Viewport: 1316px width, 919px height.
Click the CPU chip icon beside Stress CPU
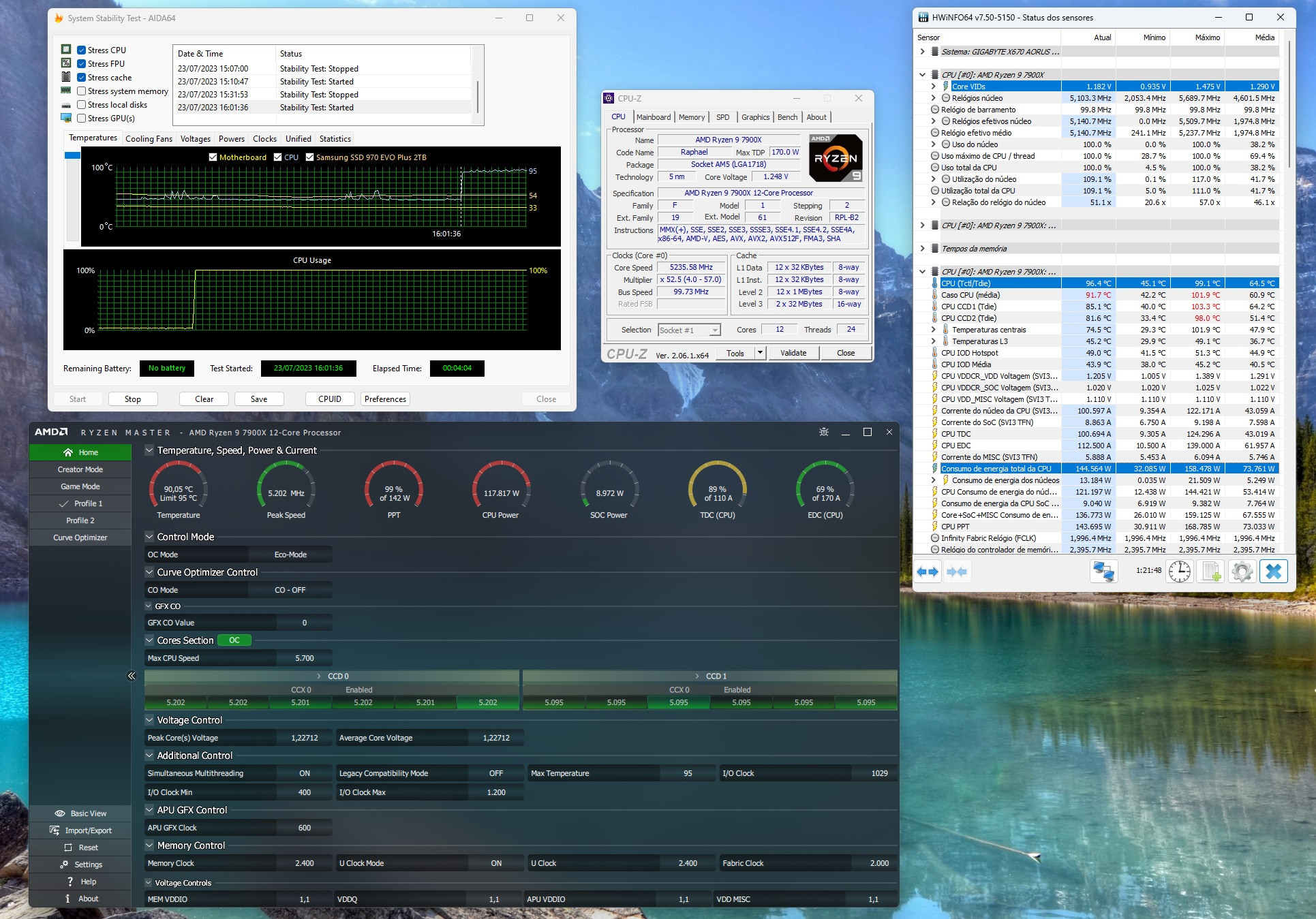[x=66, y=50]
